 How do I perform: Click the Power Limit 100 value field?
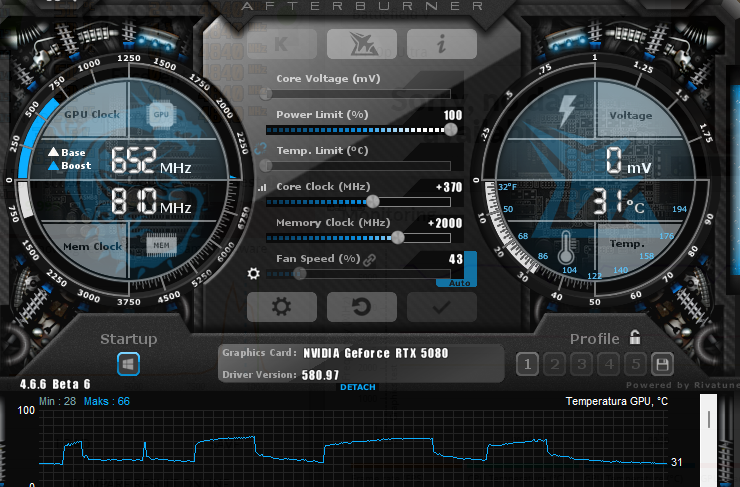(x=453, y=115)
